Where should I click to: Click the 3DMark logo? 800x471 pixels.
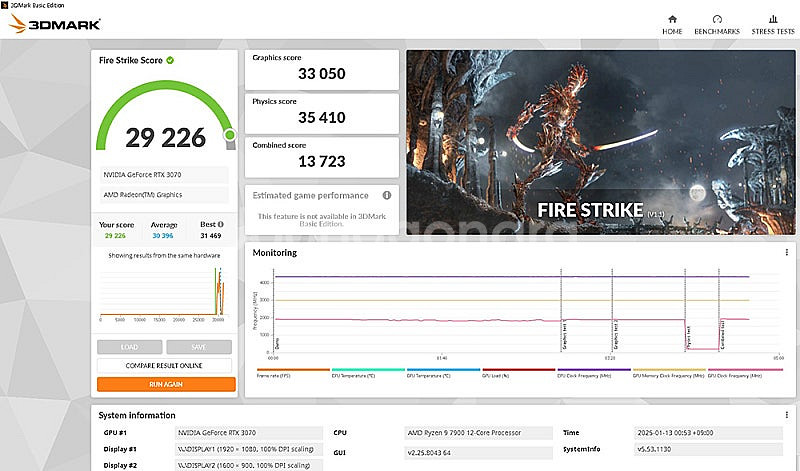[x=55, y=24]
